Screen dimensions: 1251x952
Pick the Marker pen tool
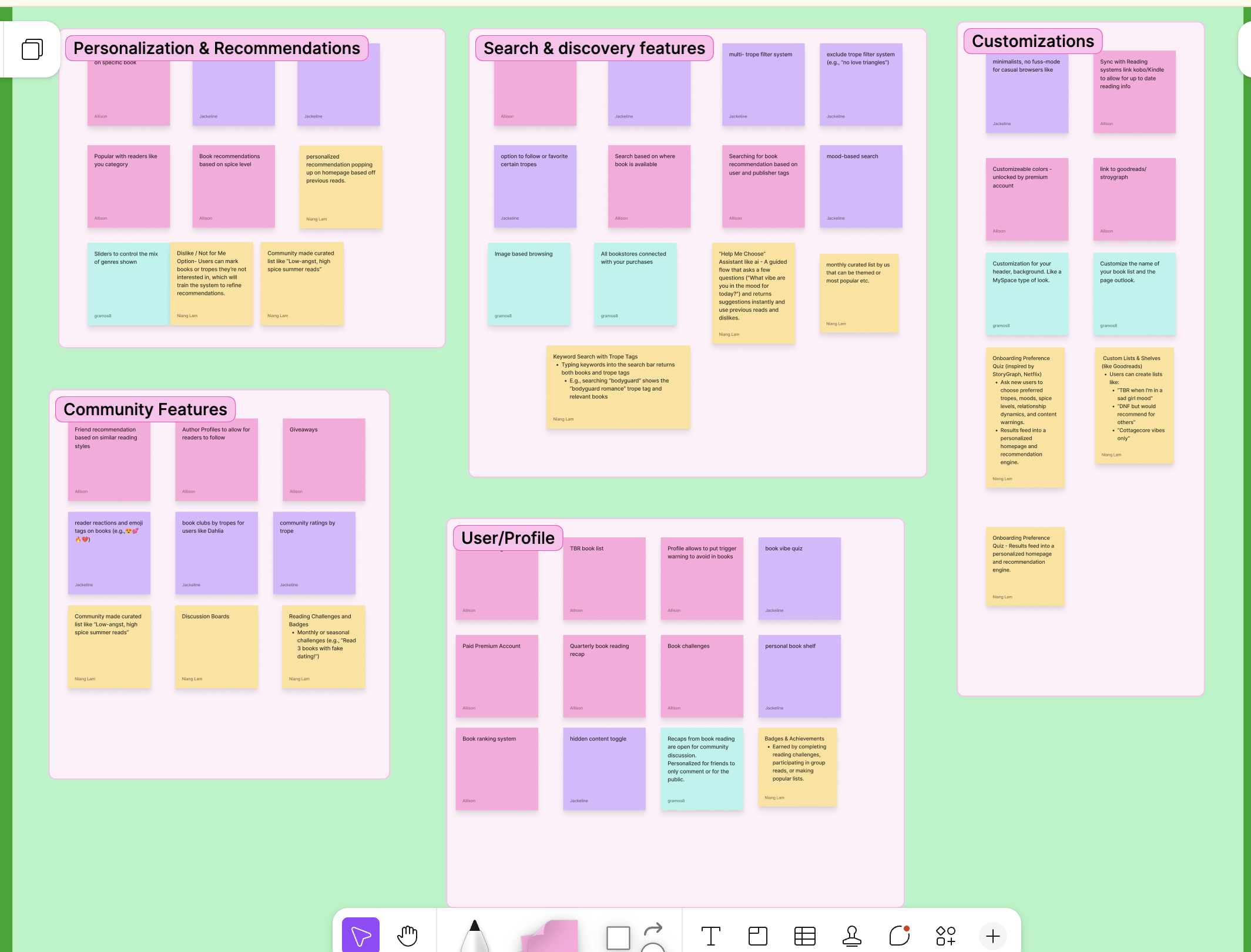475,937
